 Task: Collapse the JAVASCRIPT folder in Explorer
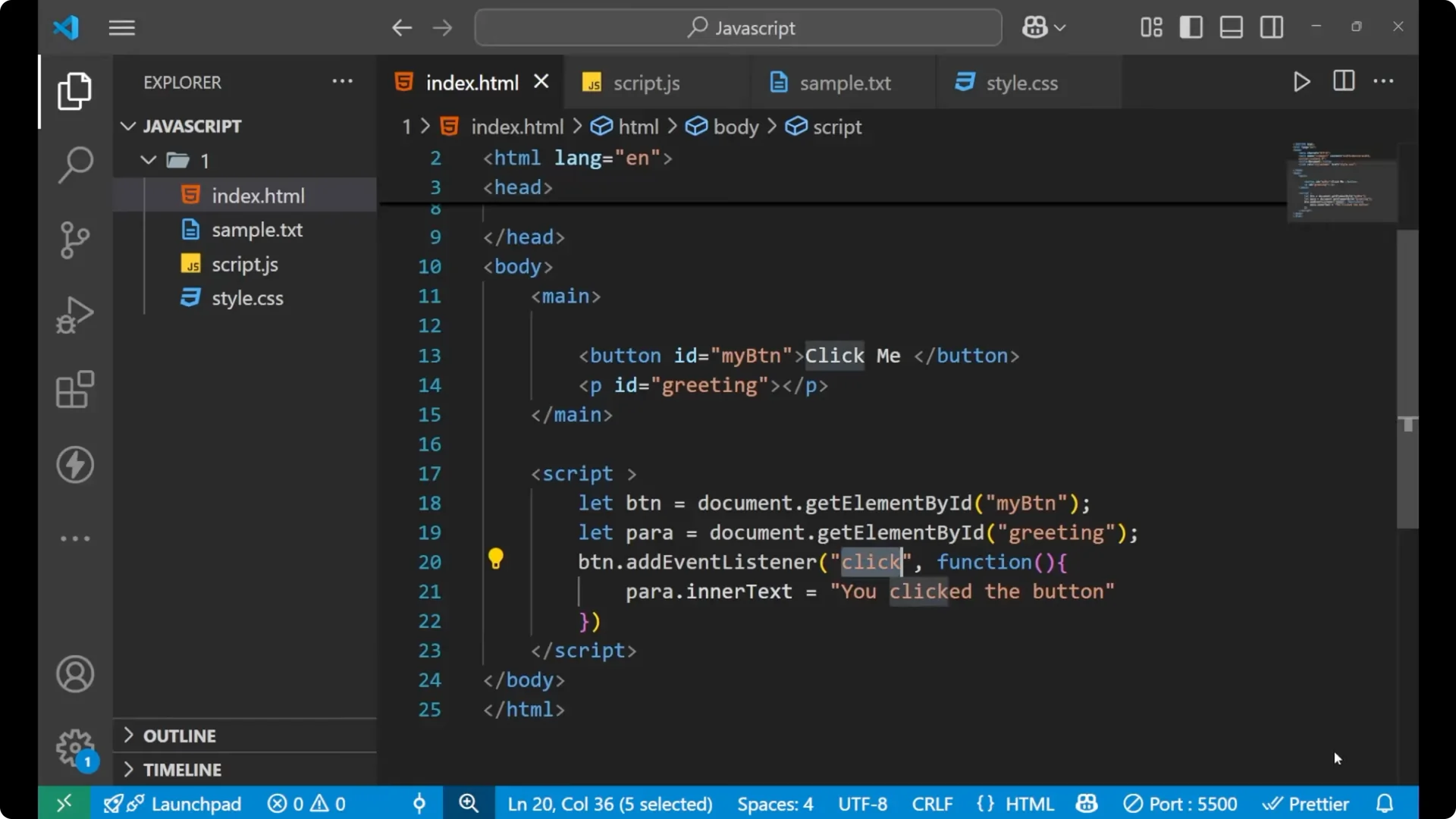[127, 126]
